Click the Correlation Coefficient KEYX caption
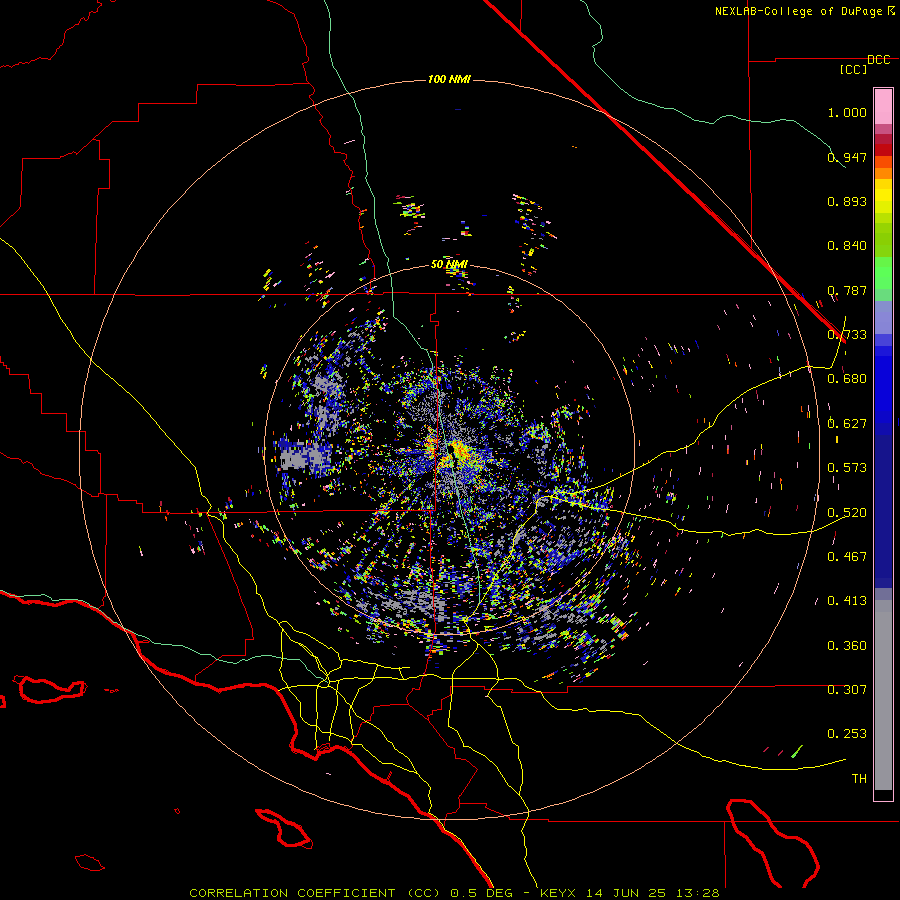 pos(454,893)
